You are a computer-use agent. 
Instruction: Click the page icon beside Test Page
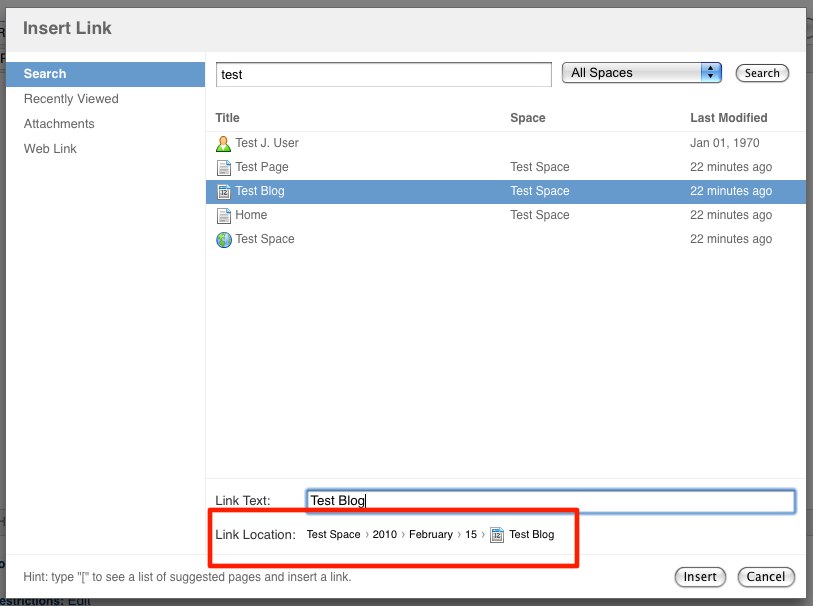tap(223, 167)
